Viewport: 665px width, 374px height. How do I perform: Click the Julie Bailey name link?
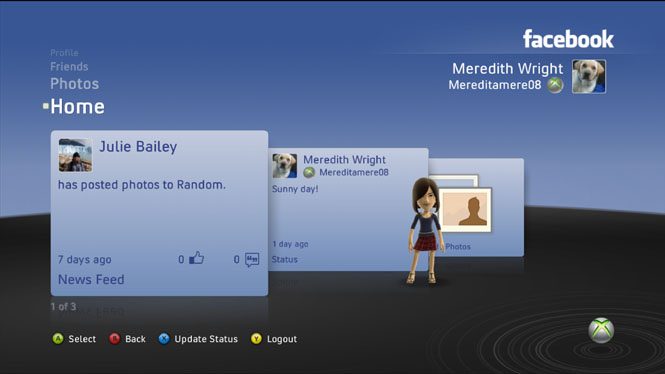pos(138,147)
